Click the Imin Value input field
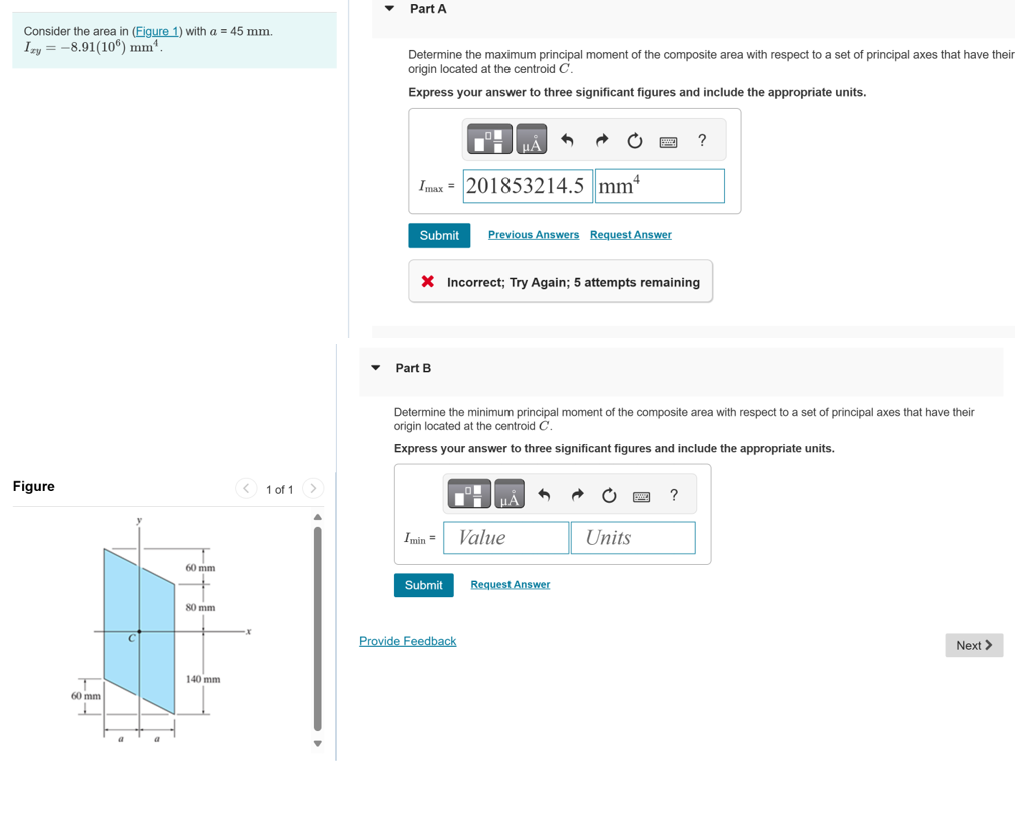 [x=505, y=537]
